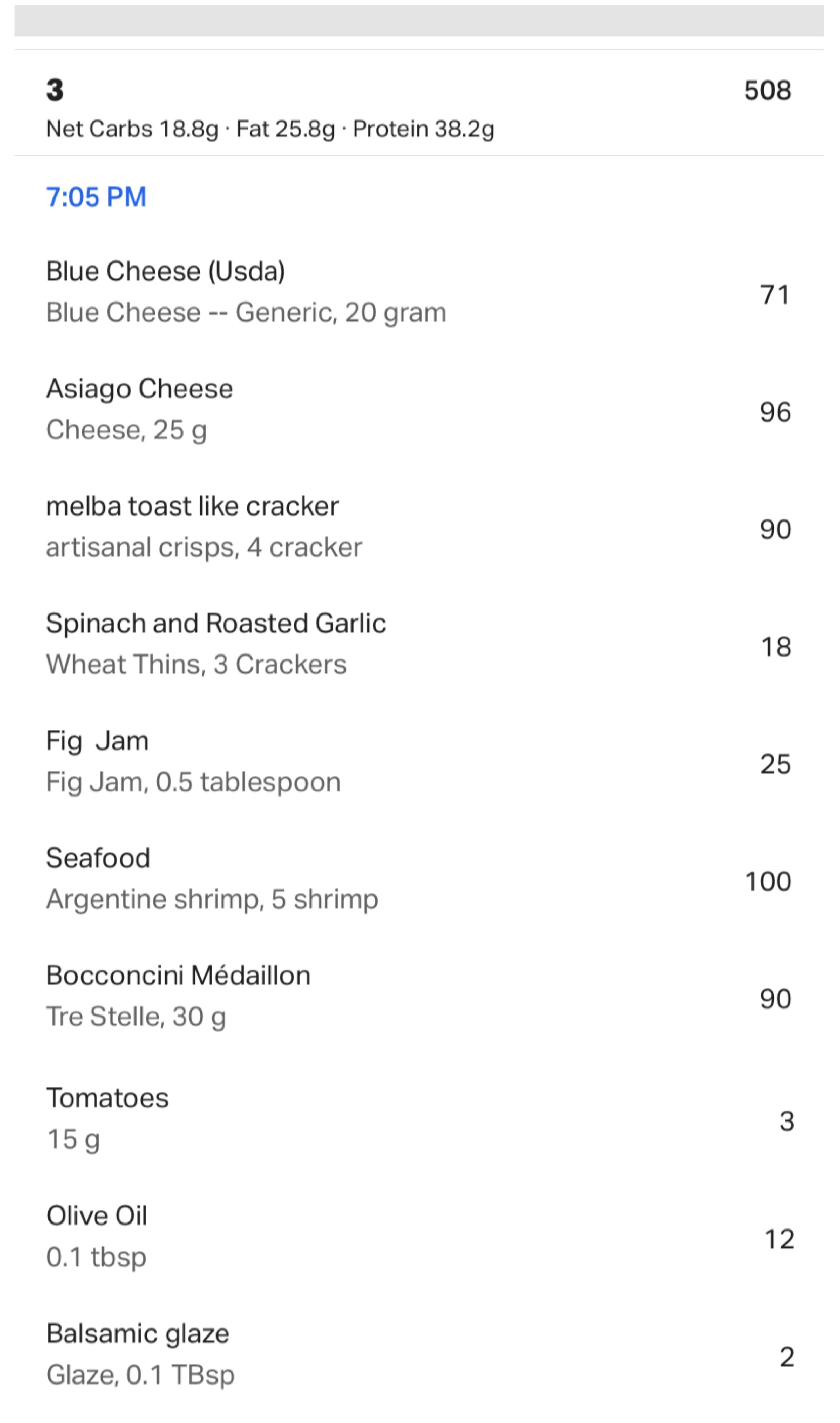The image size is (840, 1423).
Task: Tap the 96 calories for Asiago Cheese
Action: (775, 412)
